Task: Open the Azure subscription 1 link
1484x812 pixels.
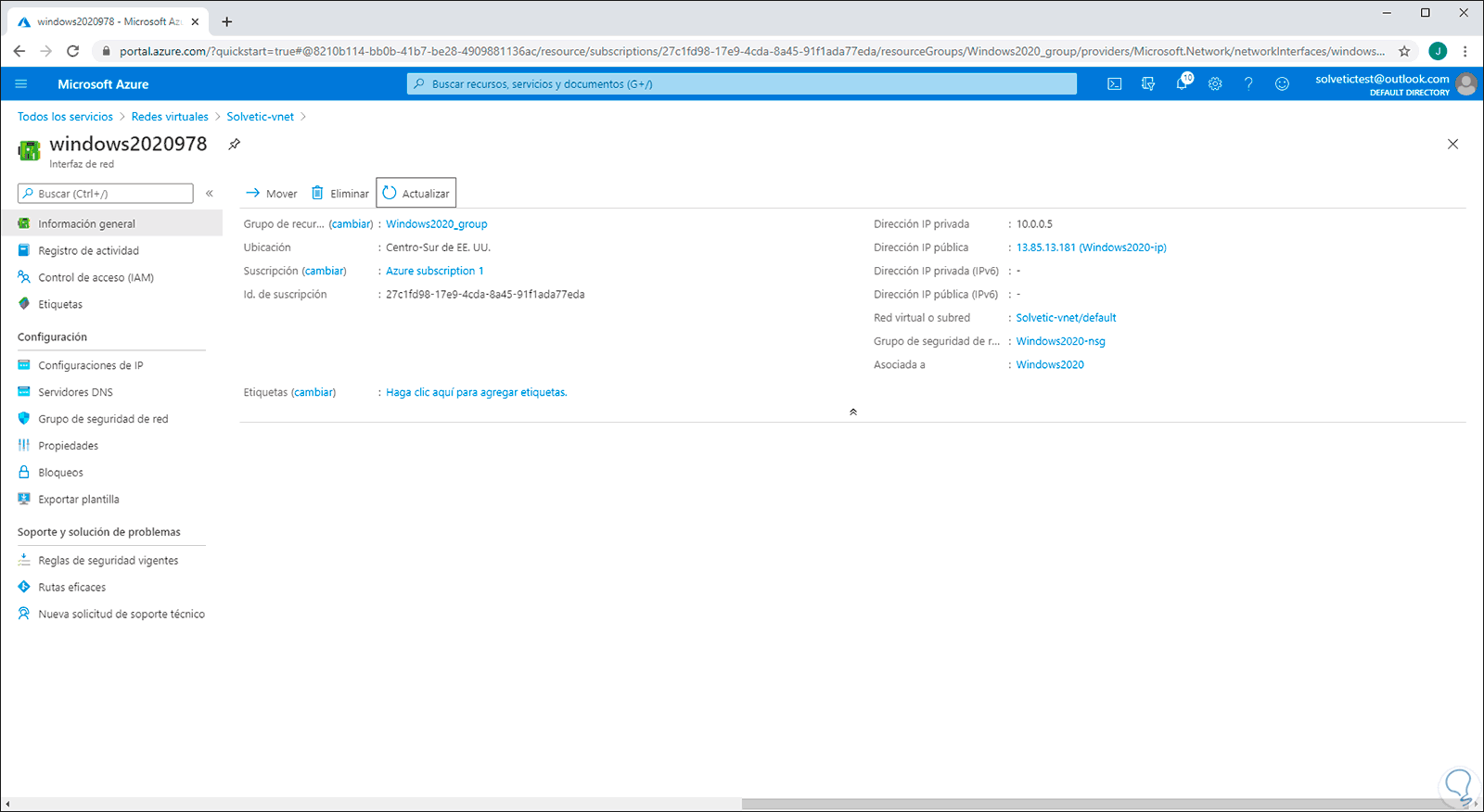Action: point(435,272)
